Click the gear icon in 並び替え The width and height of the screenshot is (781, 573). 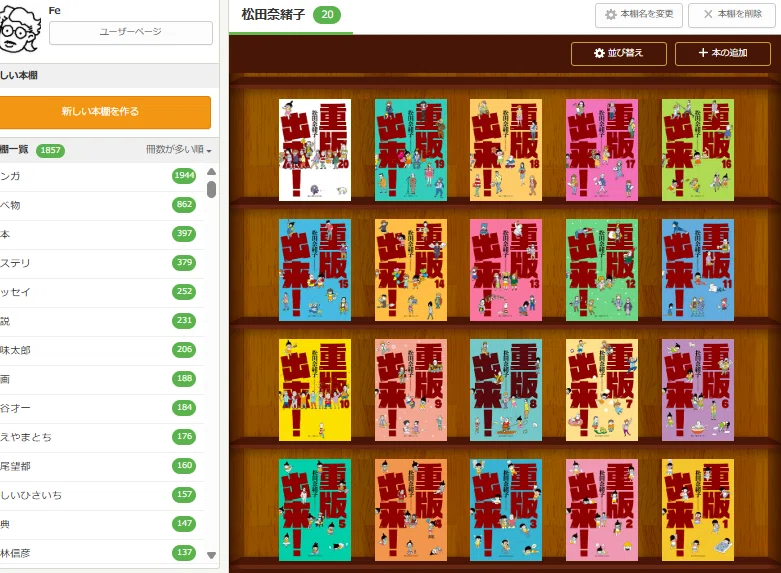599,53
